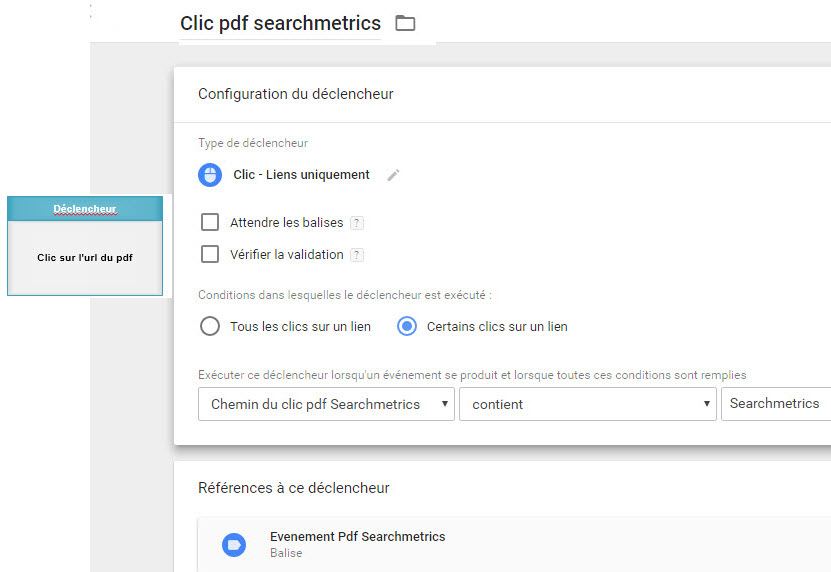The height and width of the screenshot is (572, 831).
Task: Select Tous les clics sur un lien
Action: coord(210,326)
